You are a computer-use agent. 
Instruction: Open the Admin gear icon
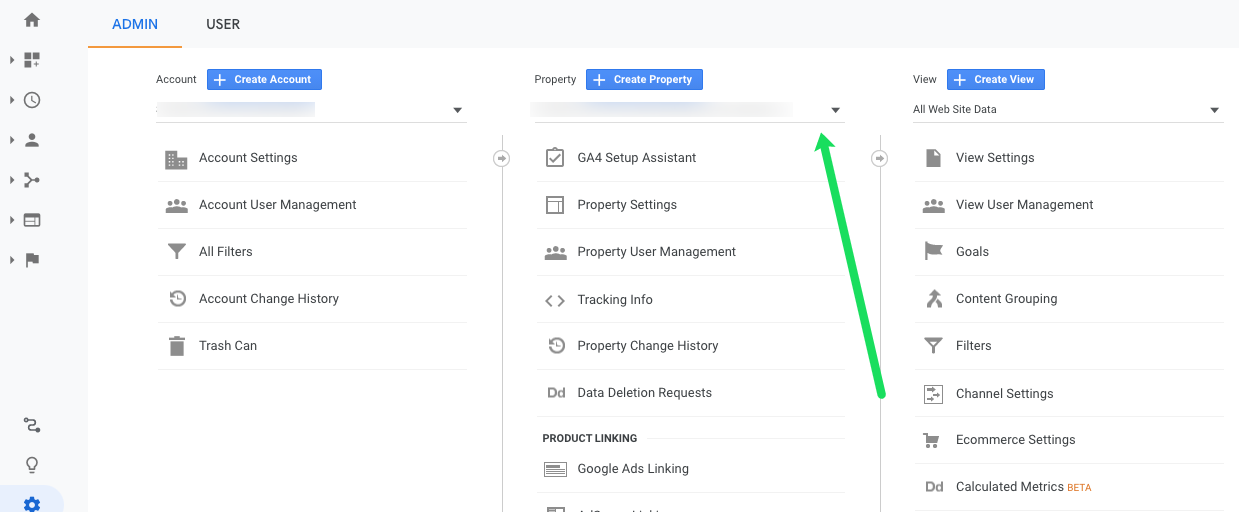pyautogui.click(x=32, y=504)
